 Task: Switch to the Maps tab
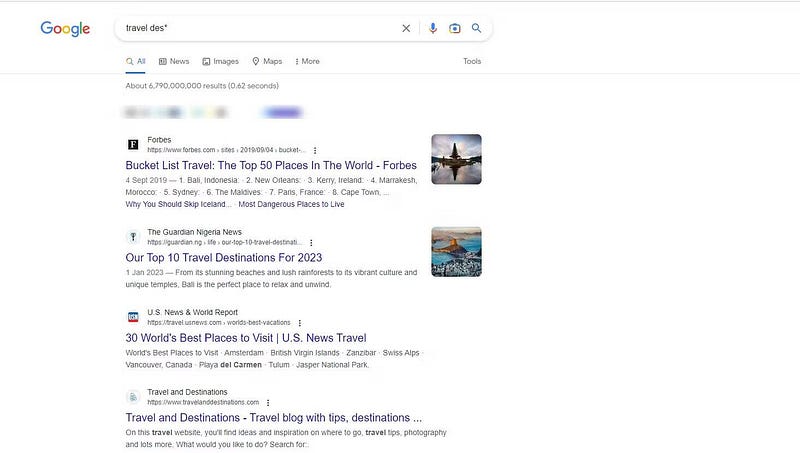[x=267, y=61]
